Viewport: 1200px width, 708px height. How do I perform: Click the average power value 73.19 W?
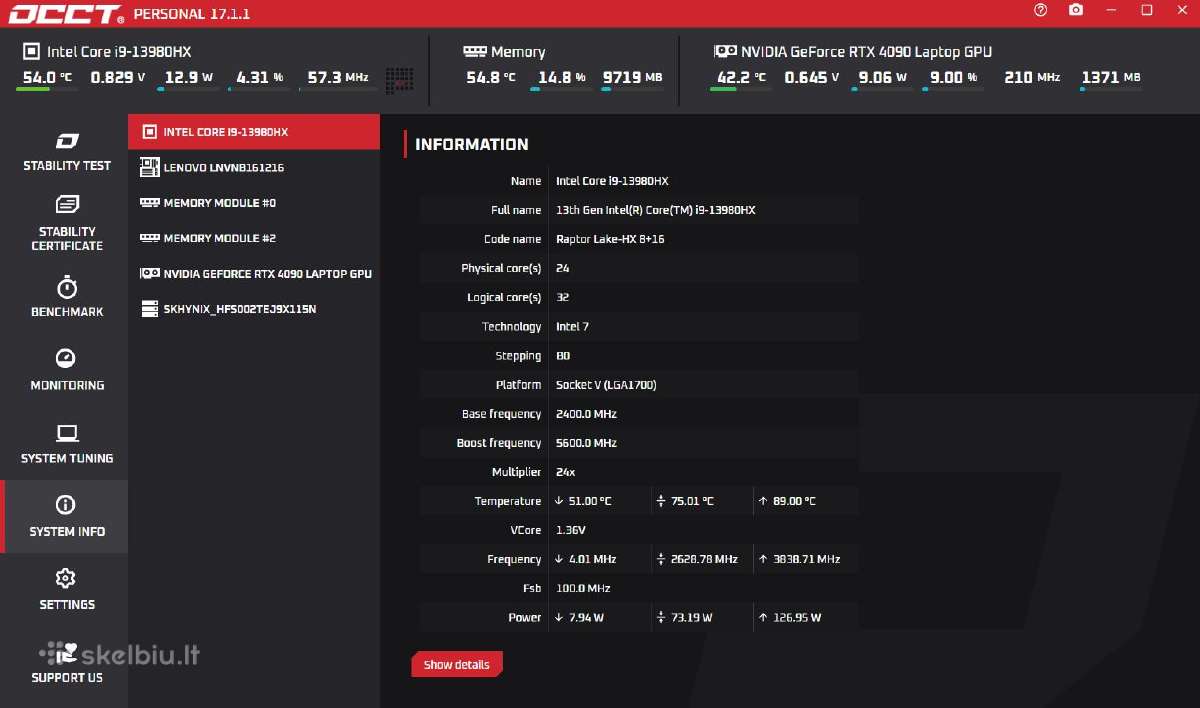pos(692,617)
